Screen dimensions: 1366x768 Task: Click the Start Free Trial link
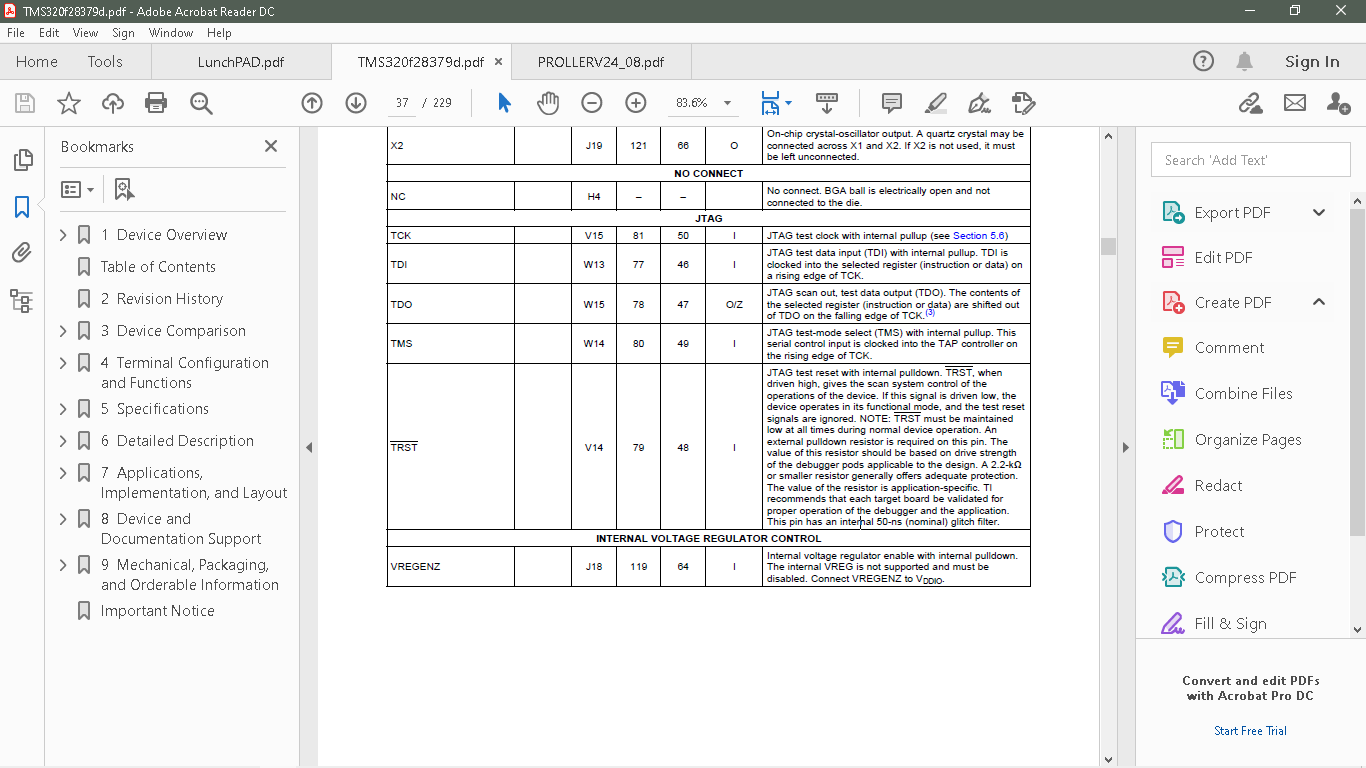pyautogui.click(x=1250, y=730)
